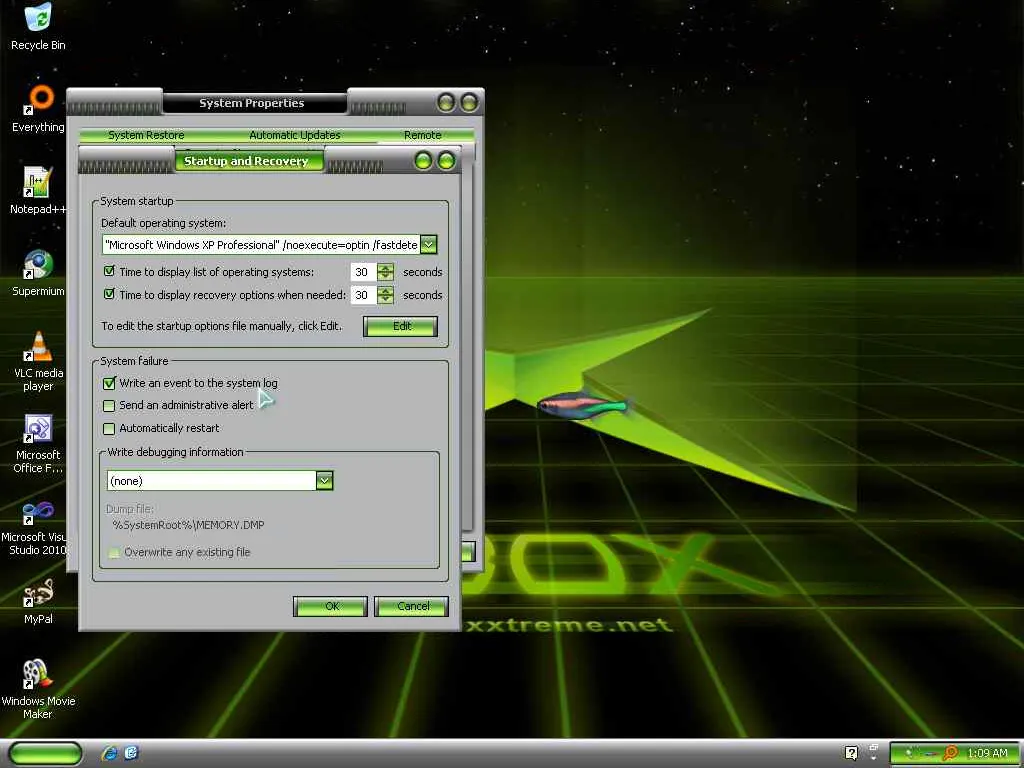Toggle Time to display recovery options checkbox
The image size is (1024, 768).
(110, 294)
